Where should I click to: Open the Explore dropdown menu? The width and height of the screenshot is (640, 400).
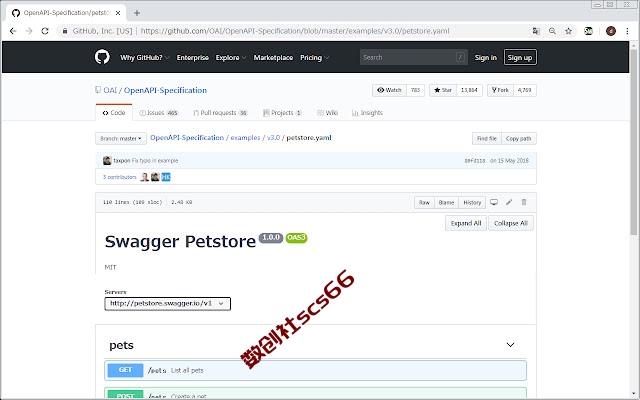pyautogui.click(x=231, y=58)
